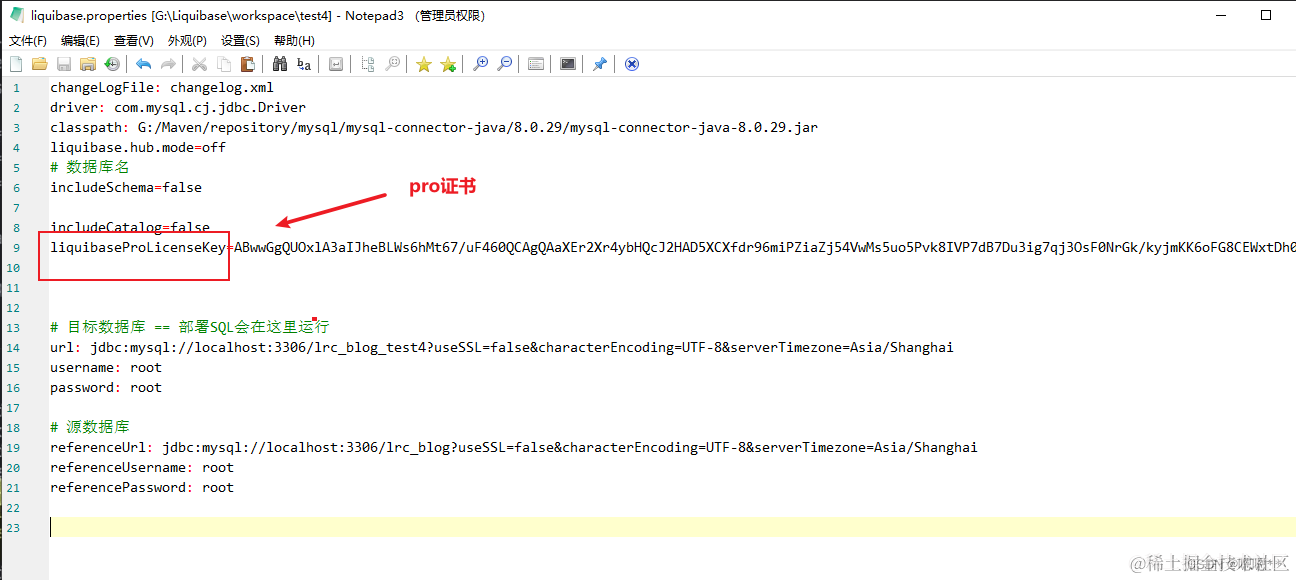Click line number 19 in the margin
The width and height of the screenshot is (1296, 580).
click(x=13, y=448)
